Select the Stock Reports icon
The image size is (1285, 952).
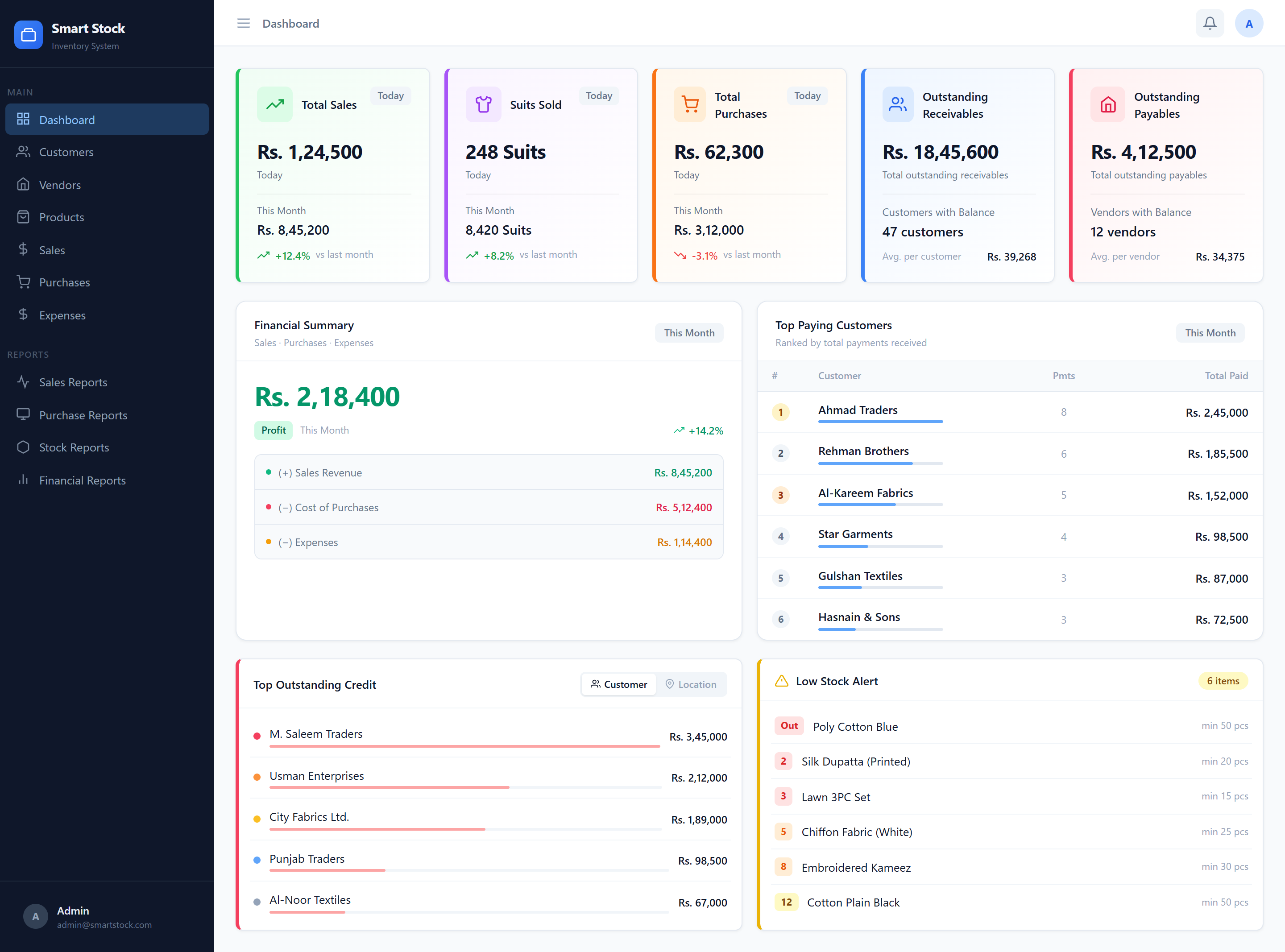point(23,447)
